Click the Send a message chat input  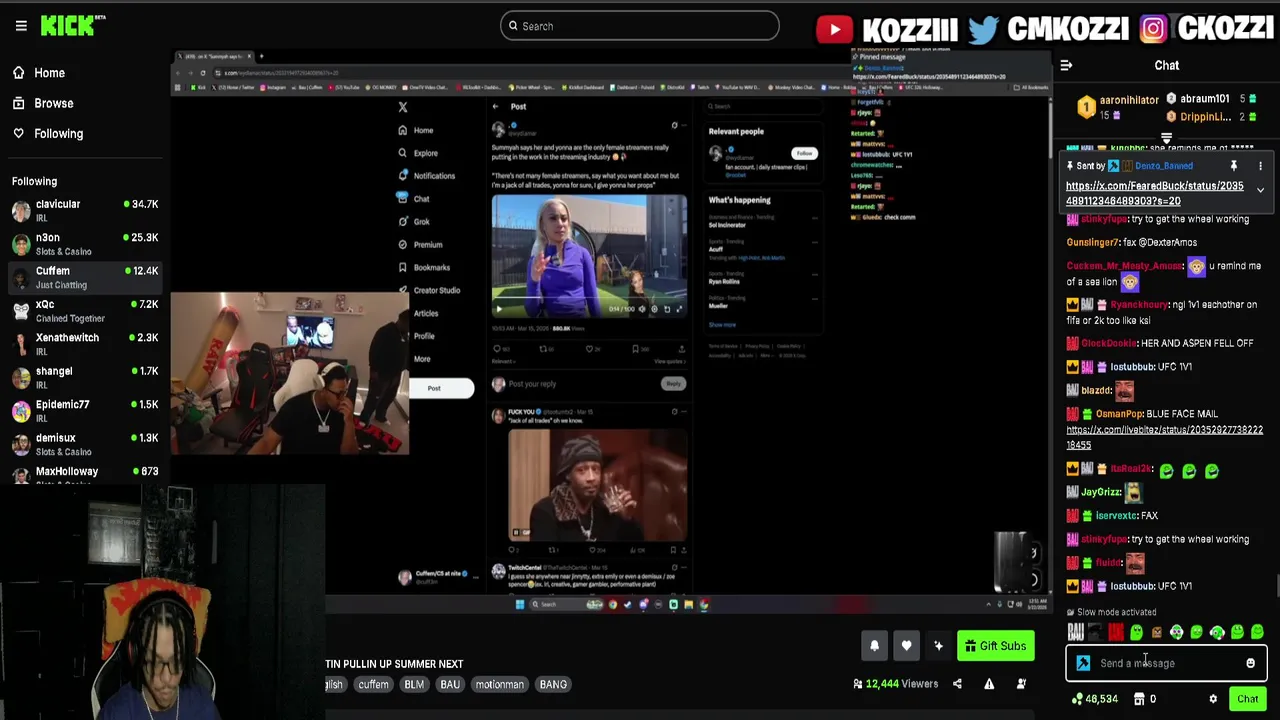click(x=1167, y=663)
